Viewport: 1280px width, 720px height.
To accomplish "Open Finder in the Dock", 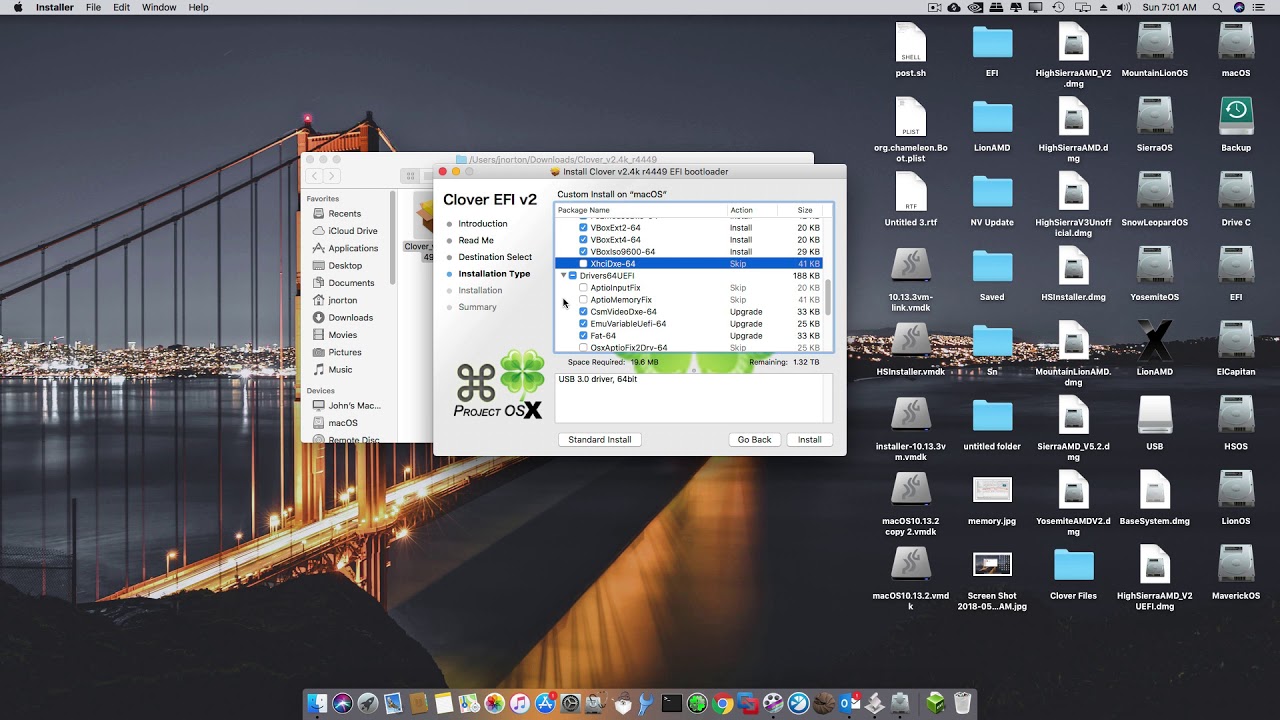I will click(x=317, y=703).
